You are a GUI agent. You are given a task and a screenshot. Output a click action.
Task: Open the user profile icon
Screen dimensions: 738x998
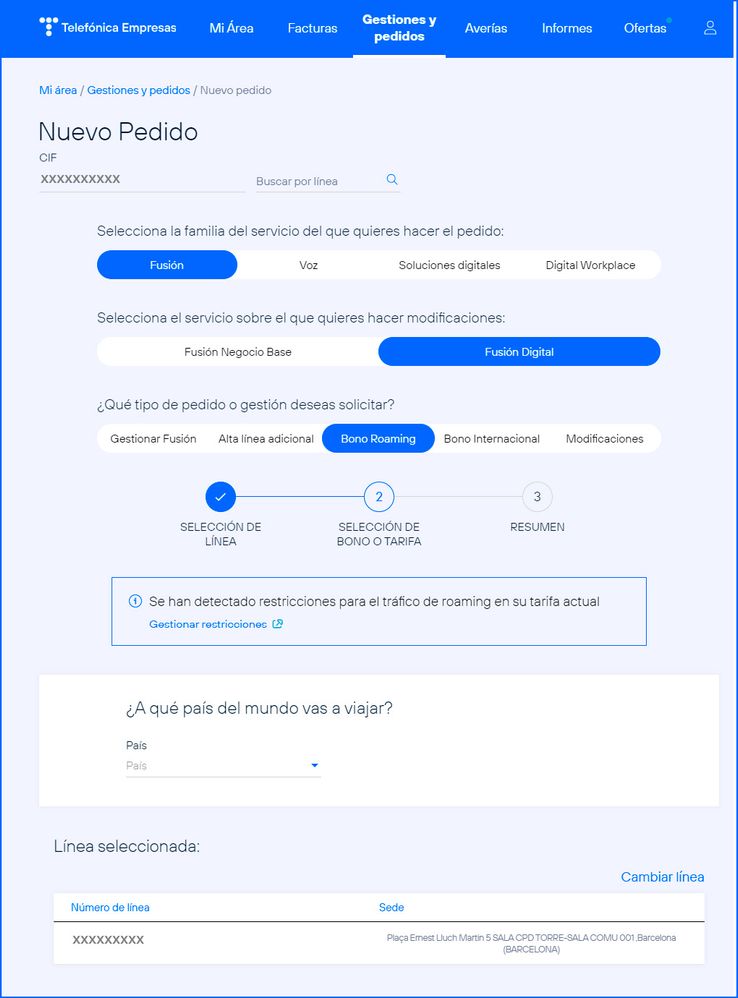coord(710,28)
